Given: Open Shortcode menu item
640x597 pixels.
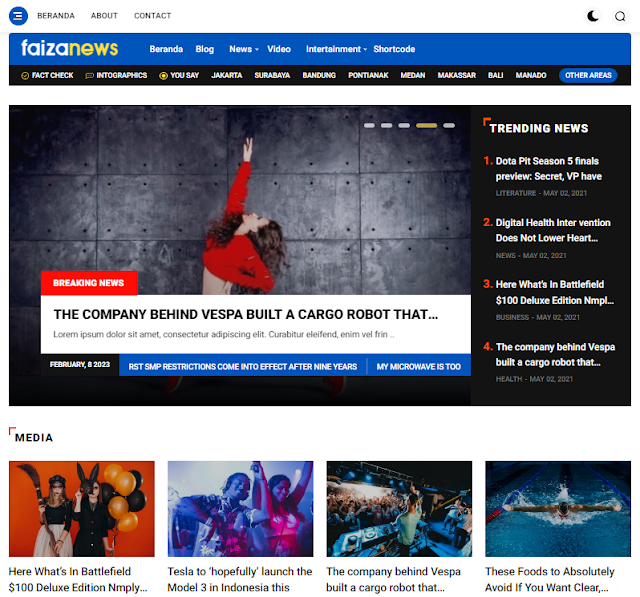Looking at the screenshot, I should (x=394, y=49).
